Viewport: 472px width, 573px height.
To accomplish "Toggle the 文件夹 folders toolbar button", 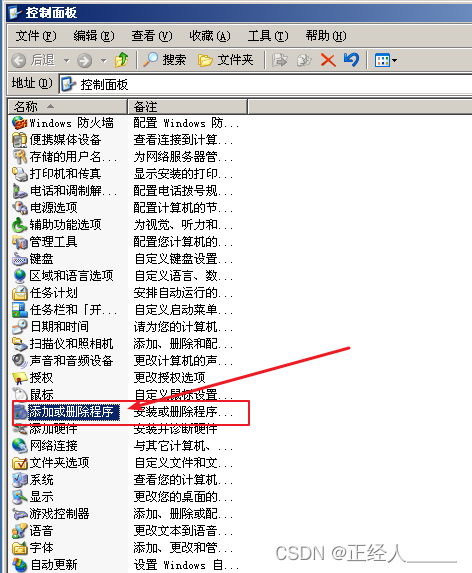I will [226, 60].
